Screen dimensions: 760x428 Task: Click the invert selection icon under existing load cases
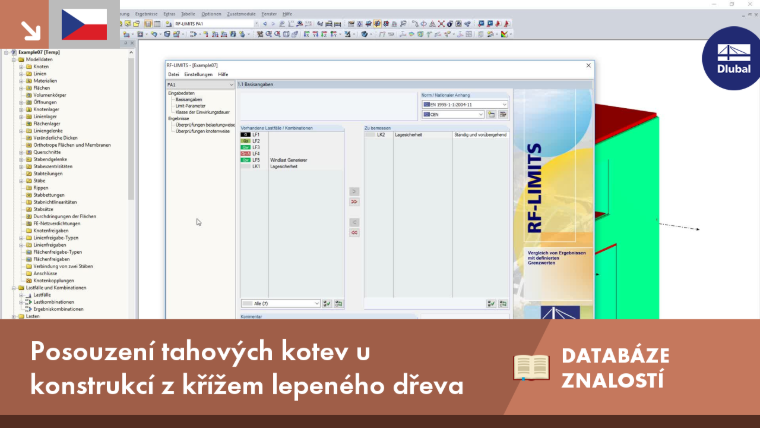coord(339,303)
